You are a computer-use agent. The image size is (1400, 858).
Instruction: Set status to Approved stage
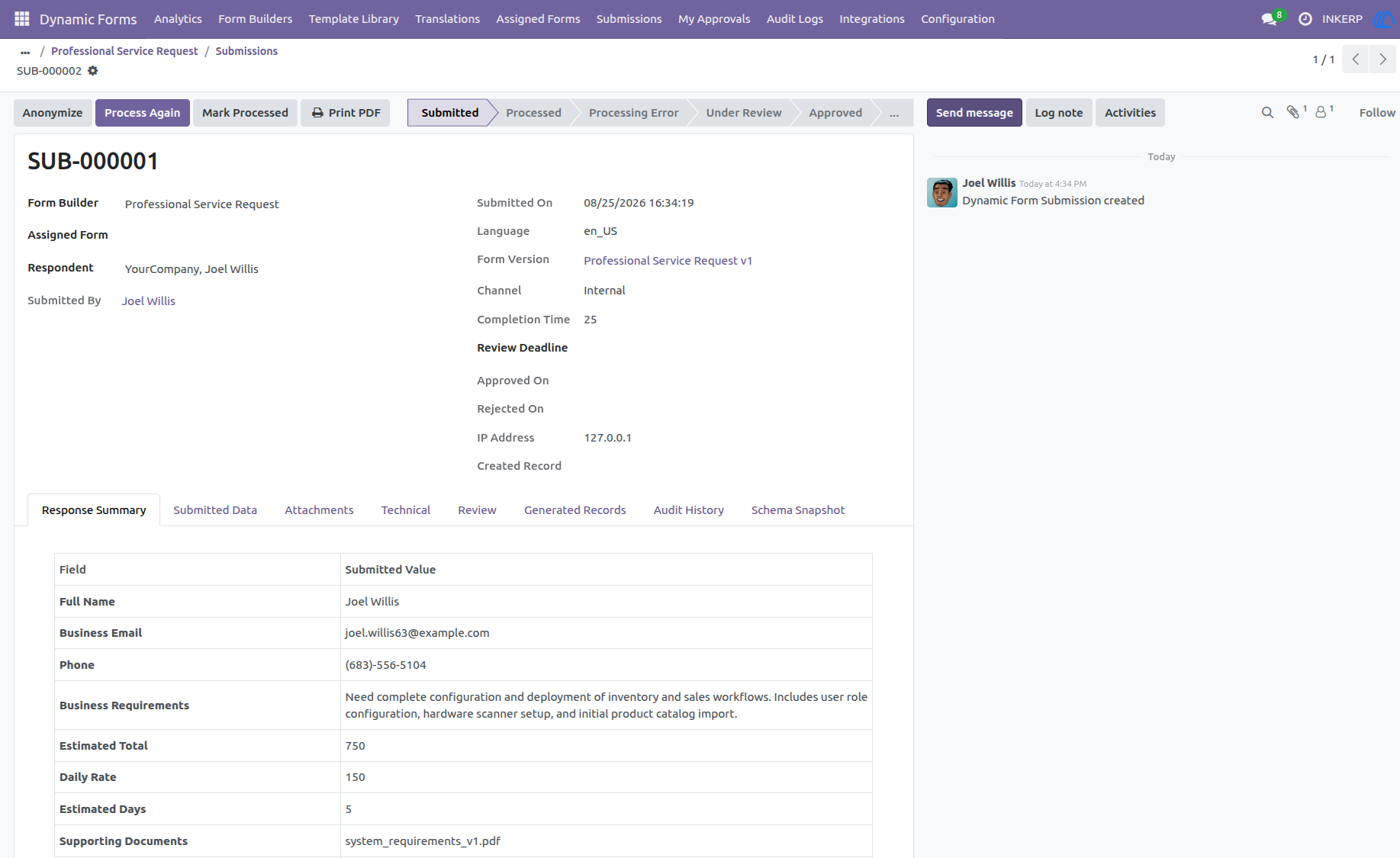(835, 113)
